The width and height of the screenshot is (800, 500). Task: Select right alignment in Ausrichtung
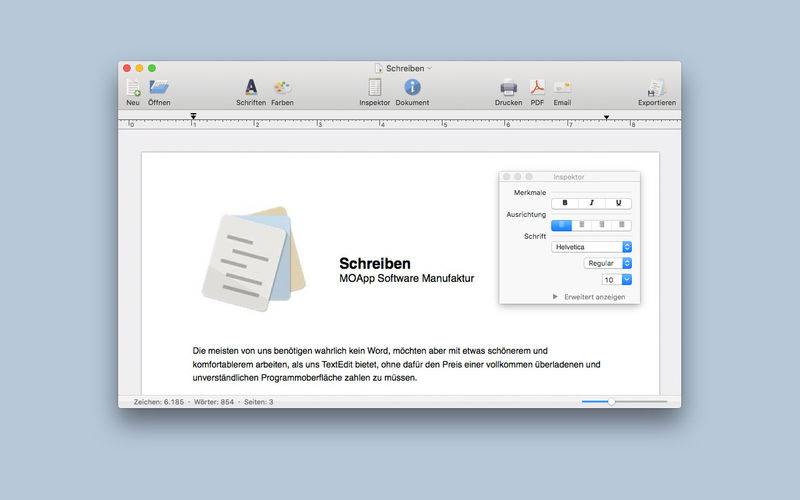602,225
